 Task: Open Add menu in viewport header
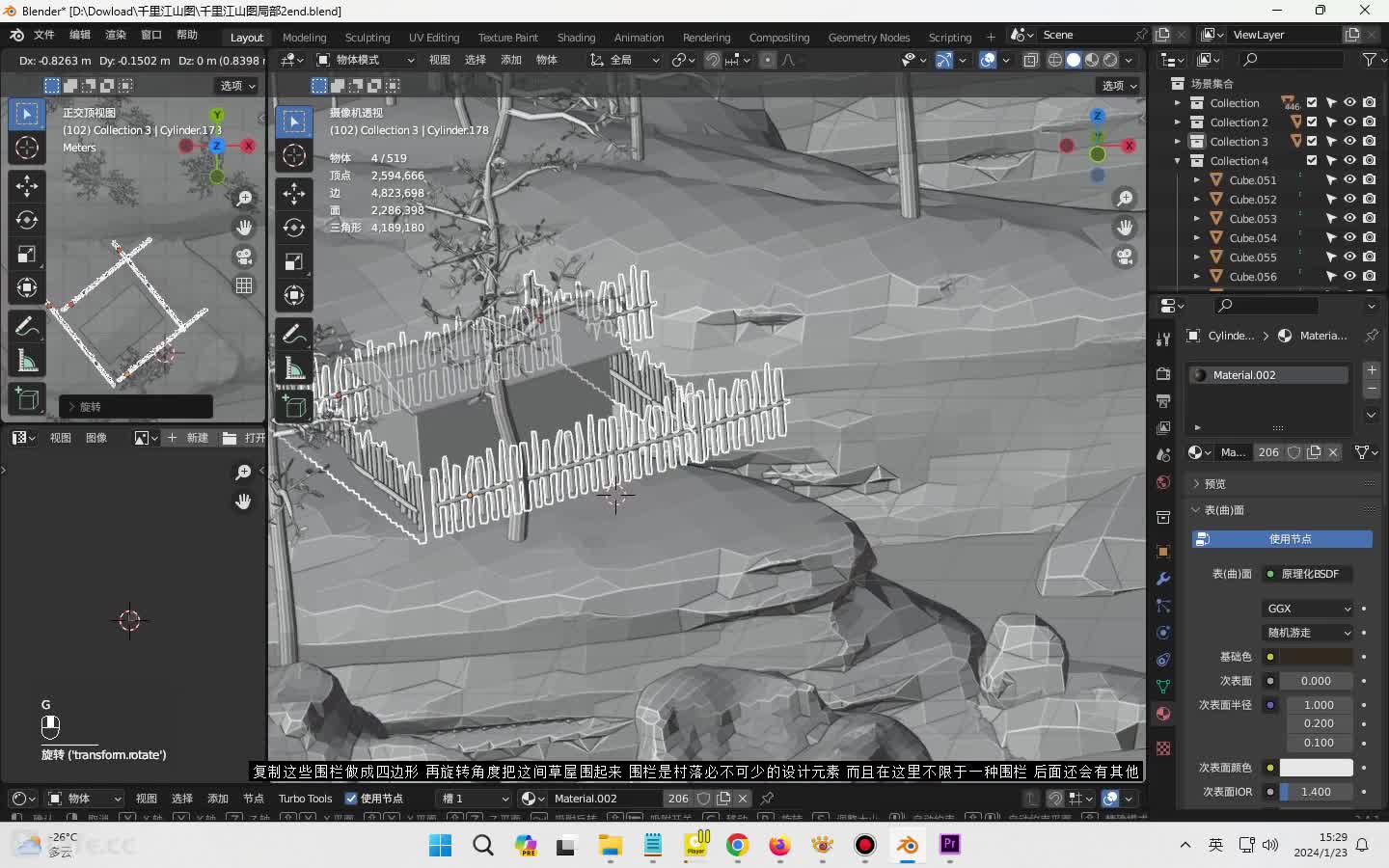[511, 60]
